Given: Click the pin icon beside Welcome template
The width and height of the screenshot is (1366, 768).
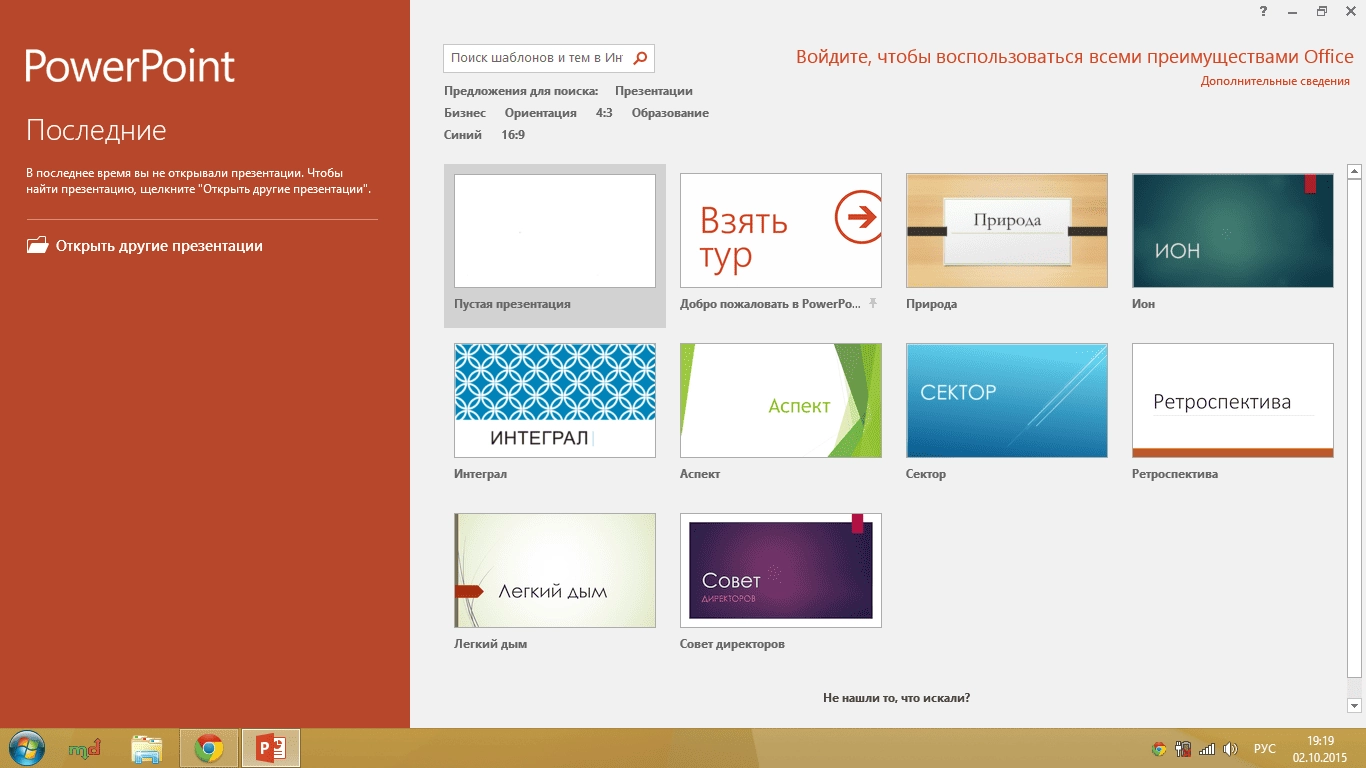Looking at the screenshot, I should pyautogui.click(x=872, y=303).
